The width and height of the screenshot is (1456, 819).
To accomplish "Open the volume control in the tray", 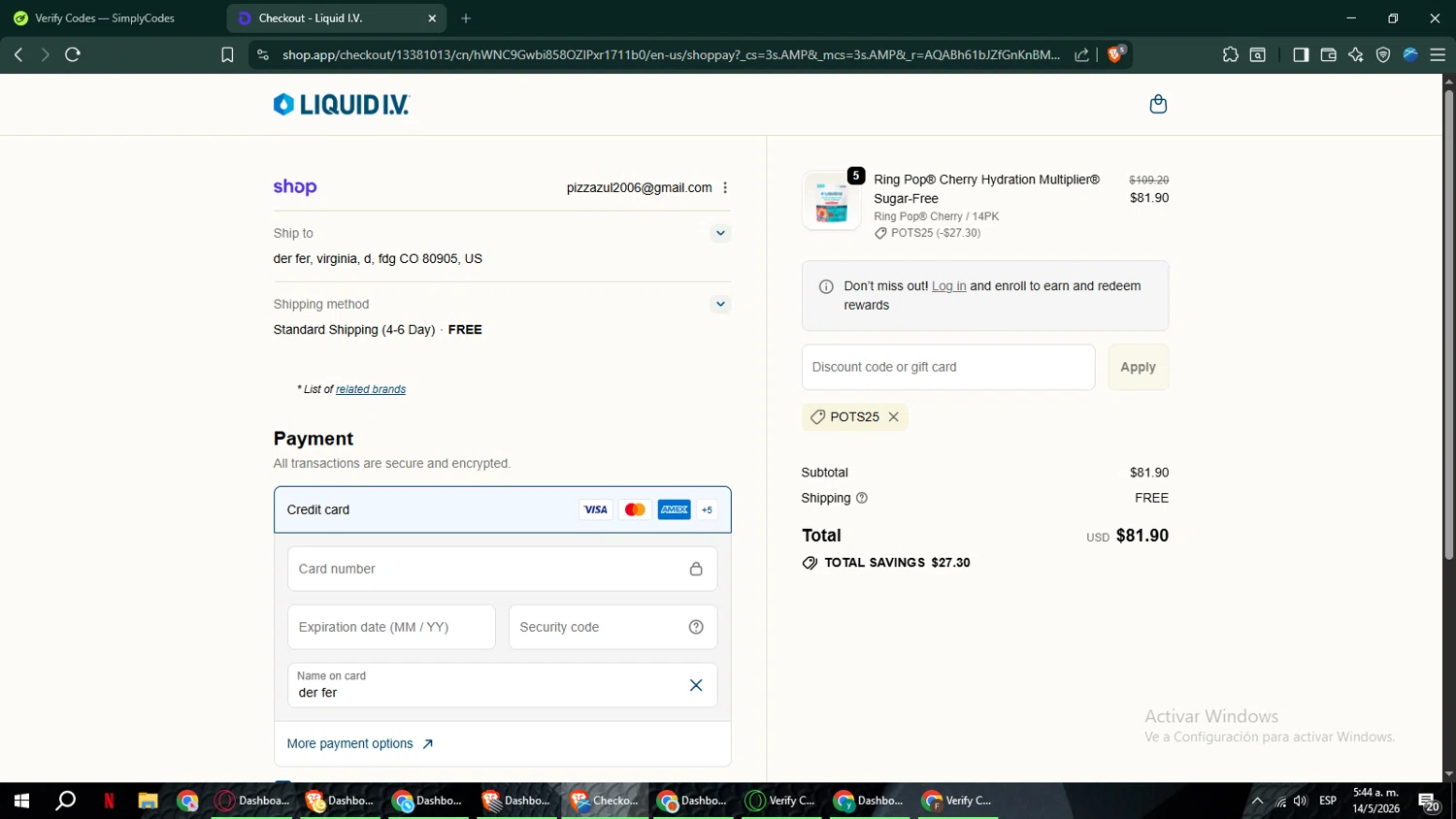I will click(1301, 801).
